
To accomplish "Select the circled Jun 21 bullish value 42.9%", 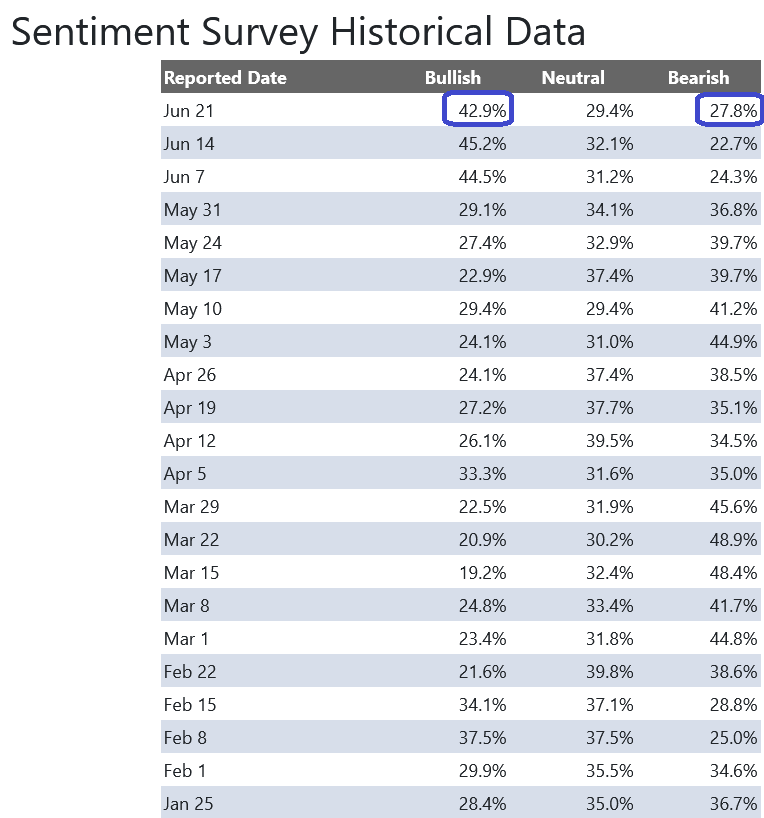I will 482,111.
